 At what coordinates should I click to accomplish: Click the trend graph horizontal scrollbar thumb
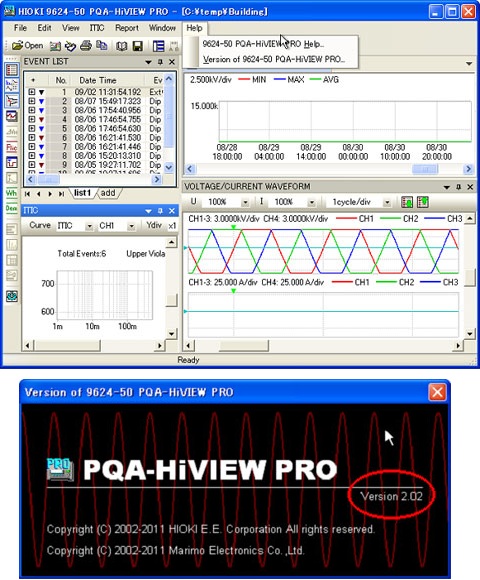425,169
